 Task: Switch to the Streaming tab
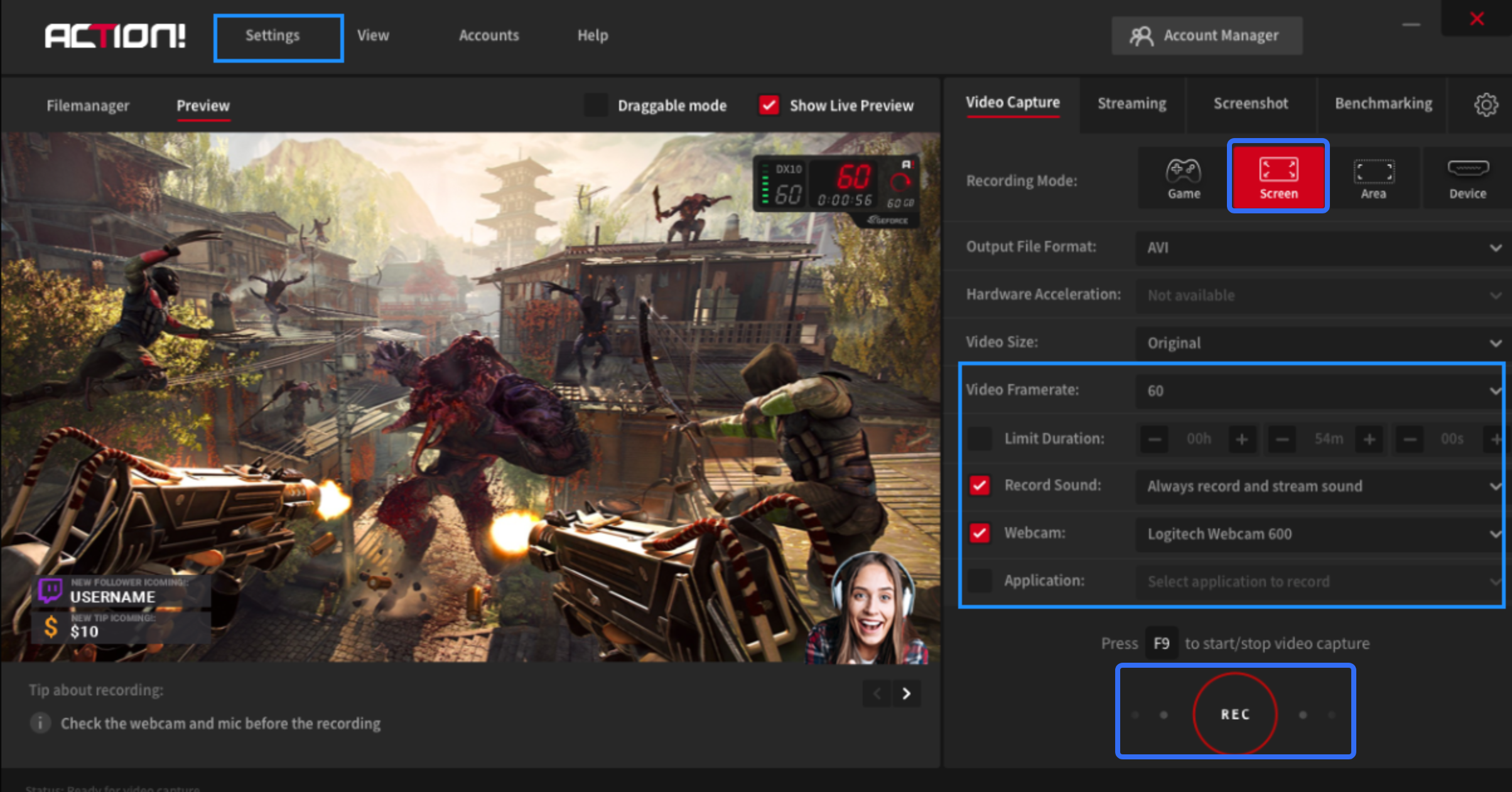coord(1131,104)
